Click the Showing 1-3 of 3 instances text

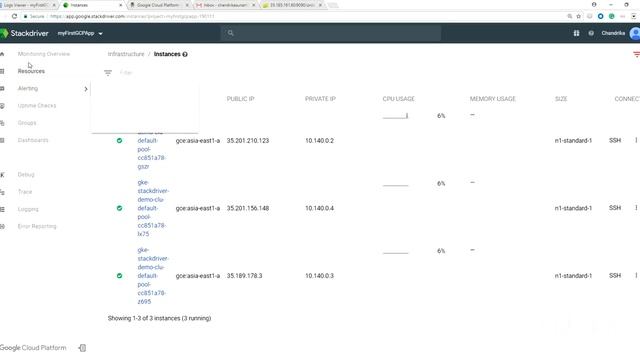pyautogui.click(x=159, y=318)
